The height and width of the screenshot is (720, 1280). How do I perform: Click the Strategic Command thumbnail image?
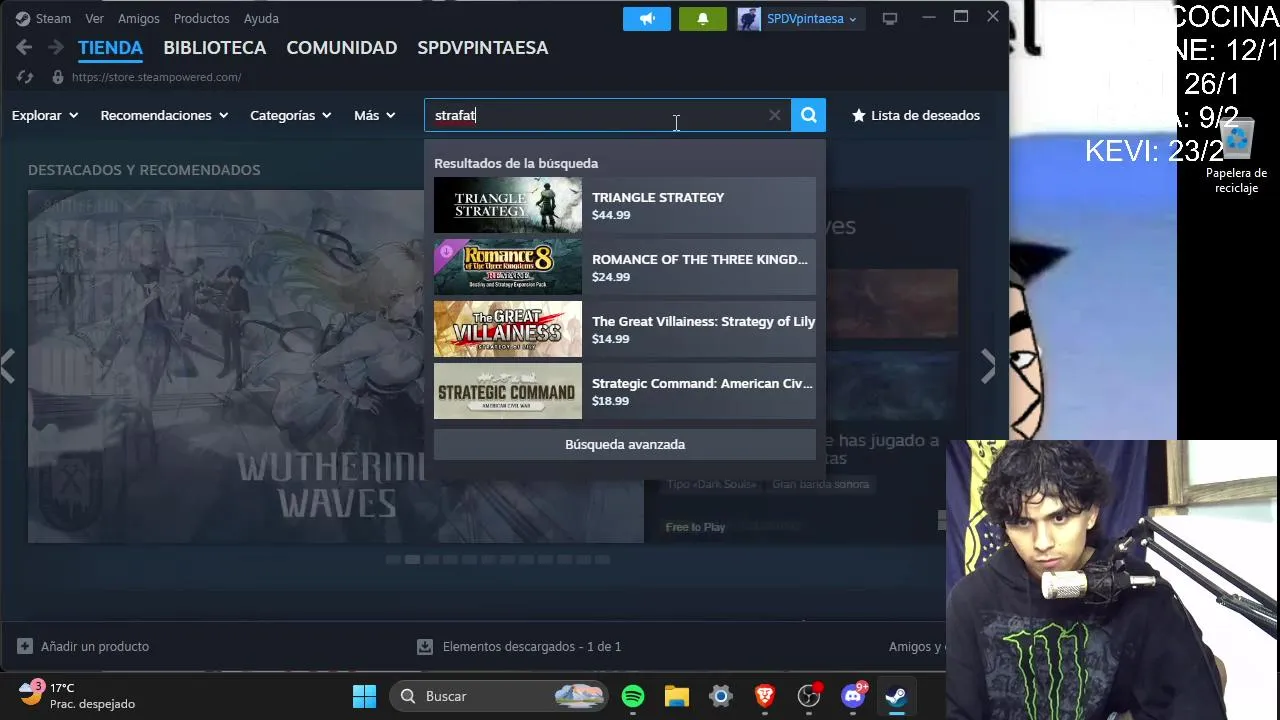(508, 391)
